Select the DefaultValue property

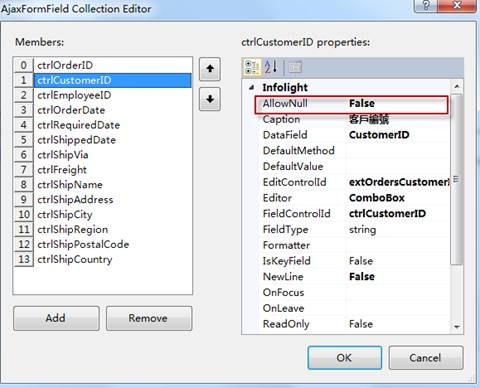click(x=293, y=166)
